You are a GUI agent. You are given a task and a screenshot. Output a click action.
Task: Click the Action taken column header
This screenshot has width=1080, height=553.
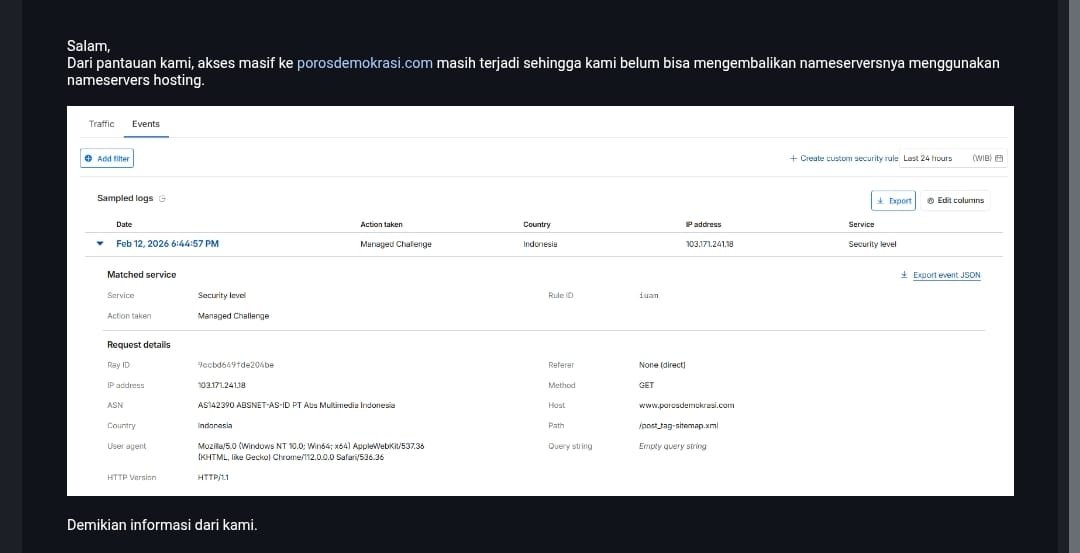click(381, 224)
